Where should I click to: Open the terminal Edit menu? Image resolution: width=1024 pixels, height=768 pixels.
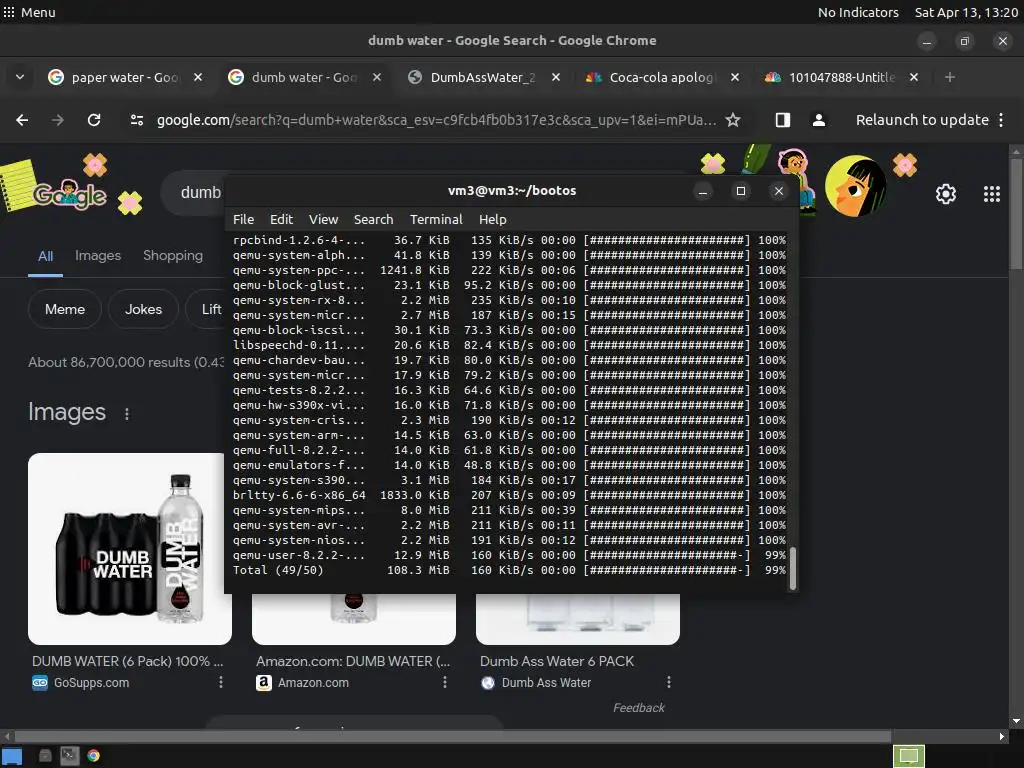281,219
